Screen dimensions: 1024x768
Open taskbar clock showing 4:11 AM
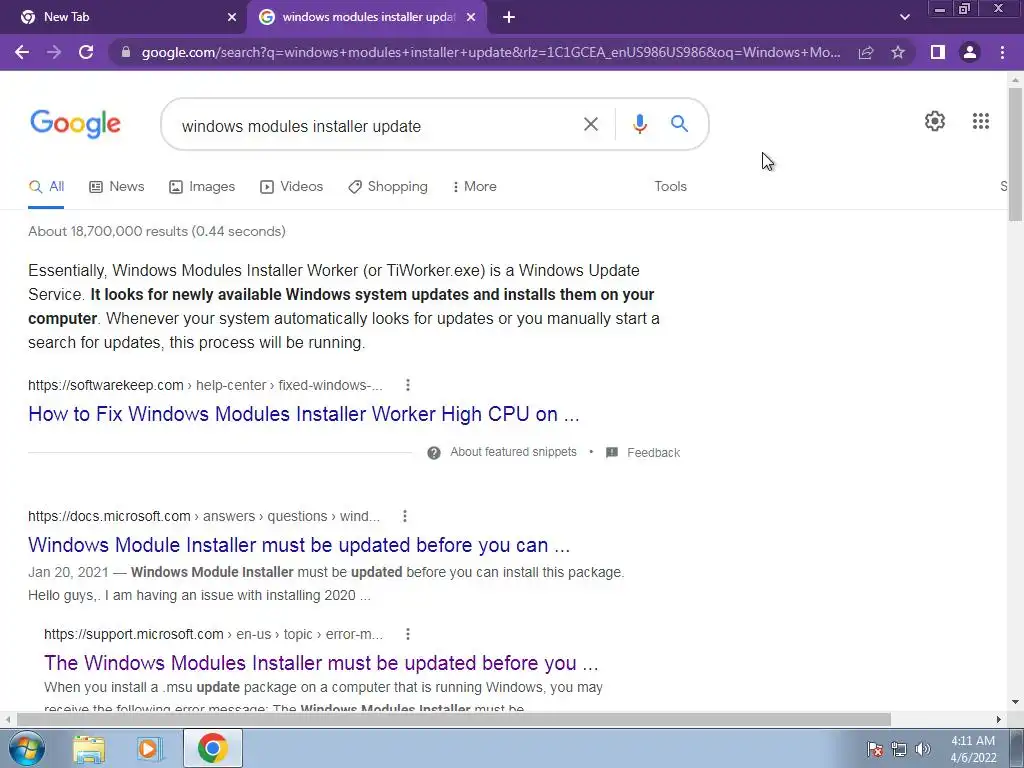coord(973,749)
